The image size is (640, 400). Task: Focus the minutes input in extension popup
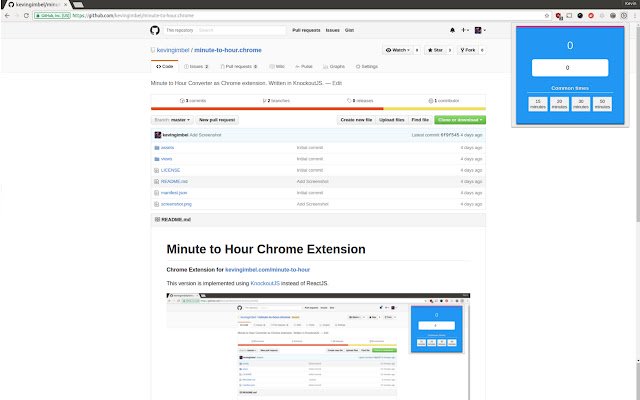pyautogui.click(x=570, y=68)
